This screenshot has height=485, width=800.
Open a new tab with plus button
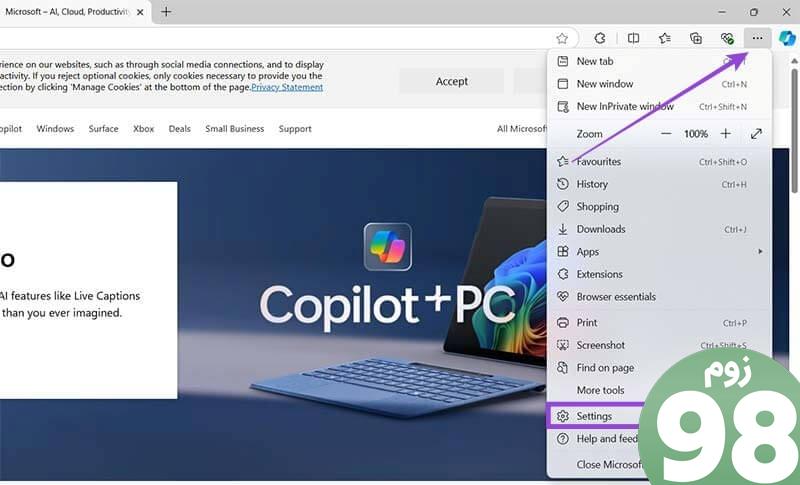coord(166,12)
